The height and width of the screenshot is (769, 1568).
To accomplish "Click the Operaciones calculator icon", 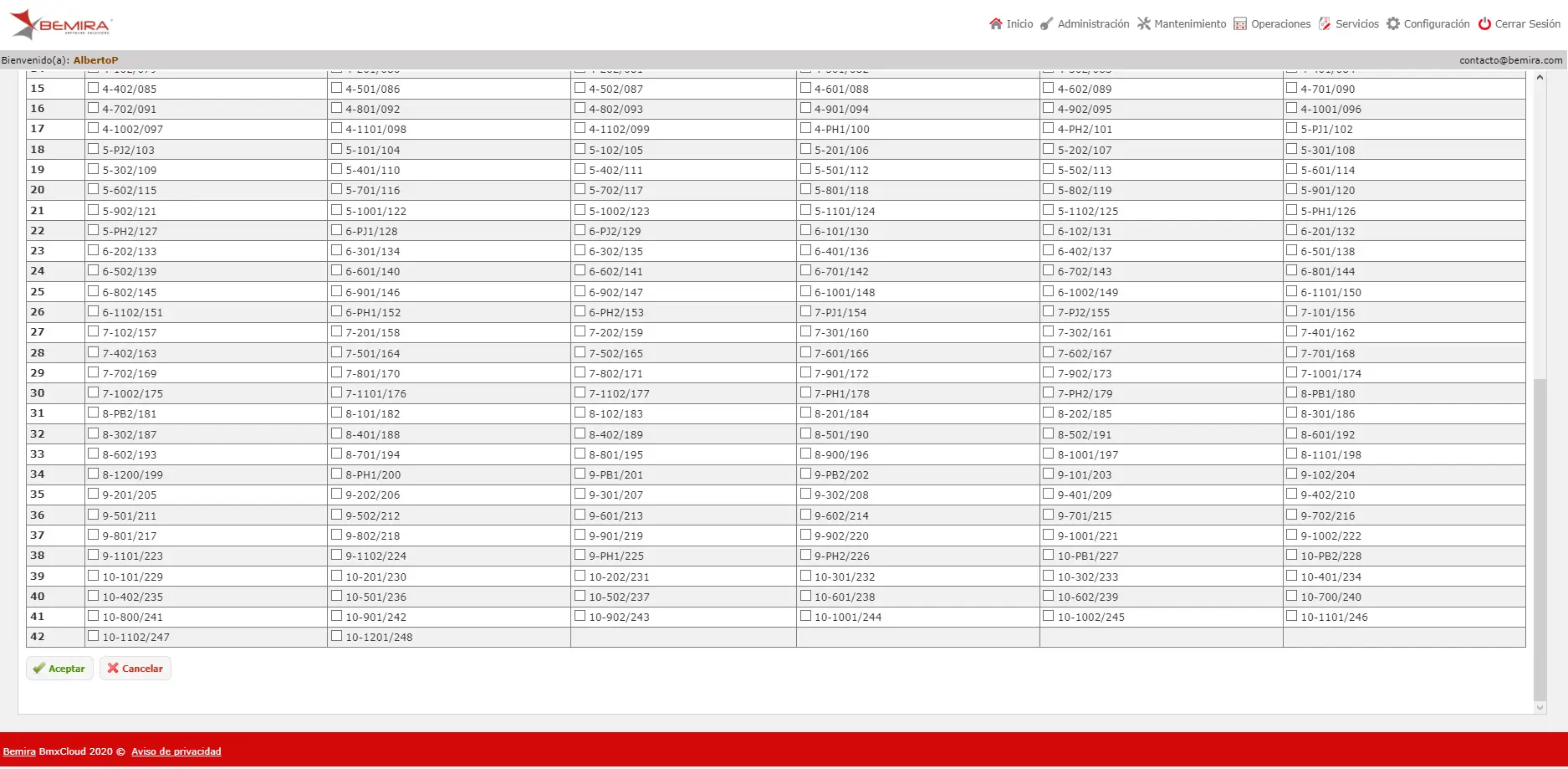I will point(1240,23).
